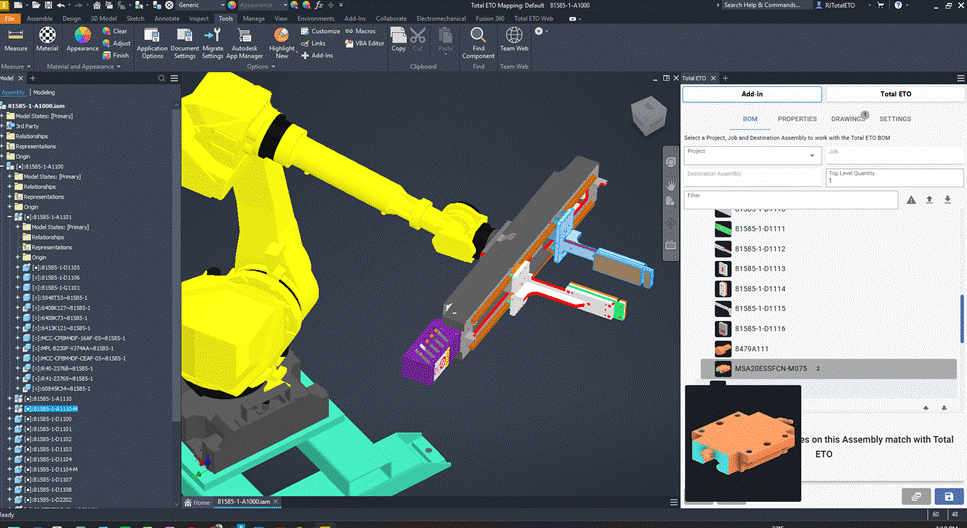Viewport: 967px width, 528px height.
Task: Open Application Options
Action: tap(152, 40)
